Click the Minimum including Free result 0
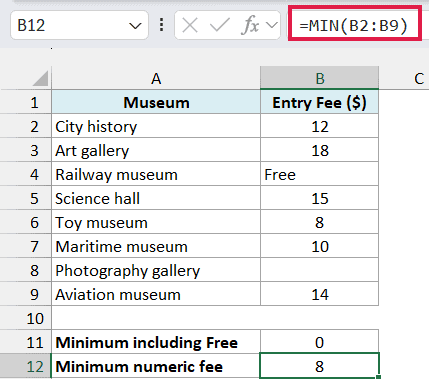This screenshot has width=429, height=379. tap(319, 342)
